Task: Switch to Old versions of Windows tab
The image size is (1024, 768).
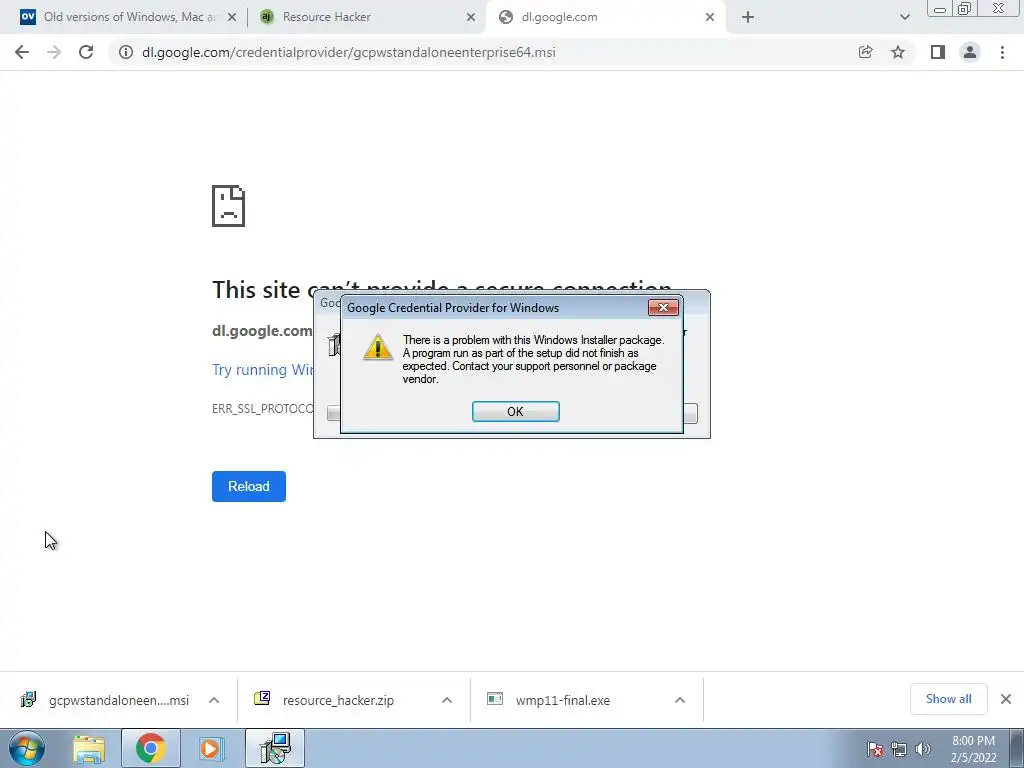Action: [x=129, y=18]
